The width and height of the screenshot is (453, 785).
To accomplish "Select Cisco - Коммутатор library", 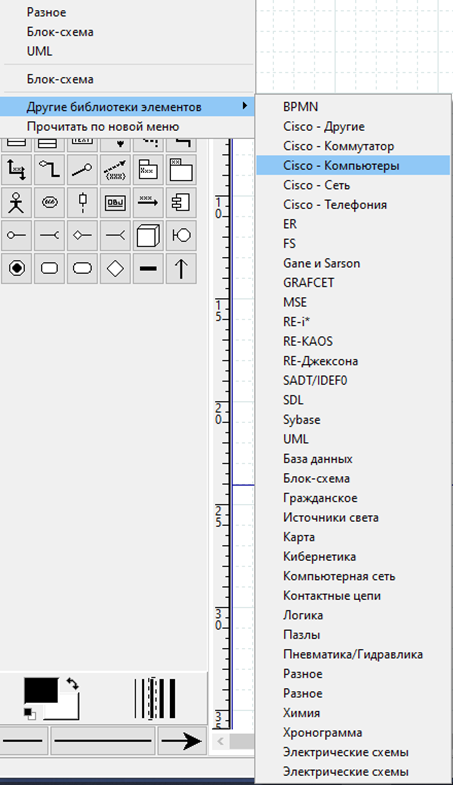I will pos(353,146).
